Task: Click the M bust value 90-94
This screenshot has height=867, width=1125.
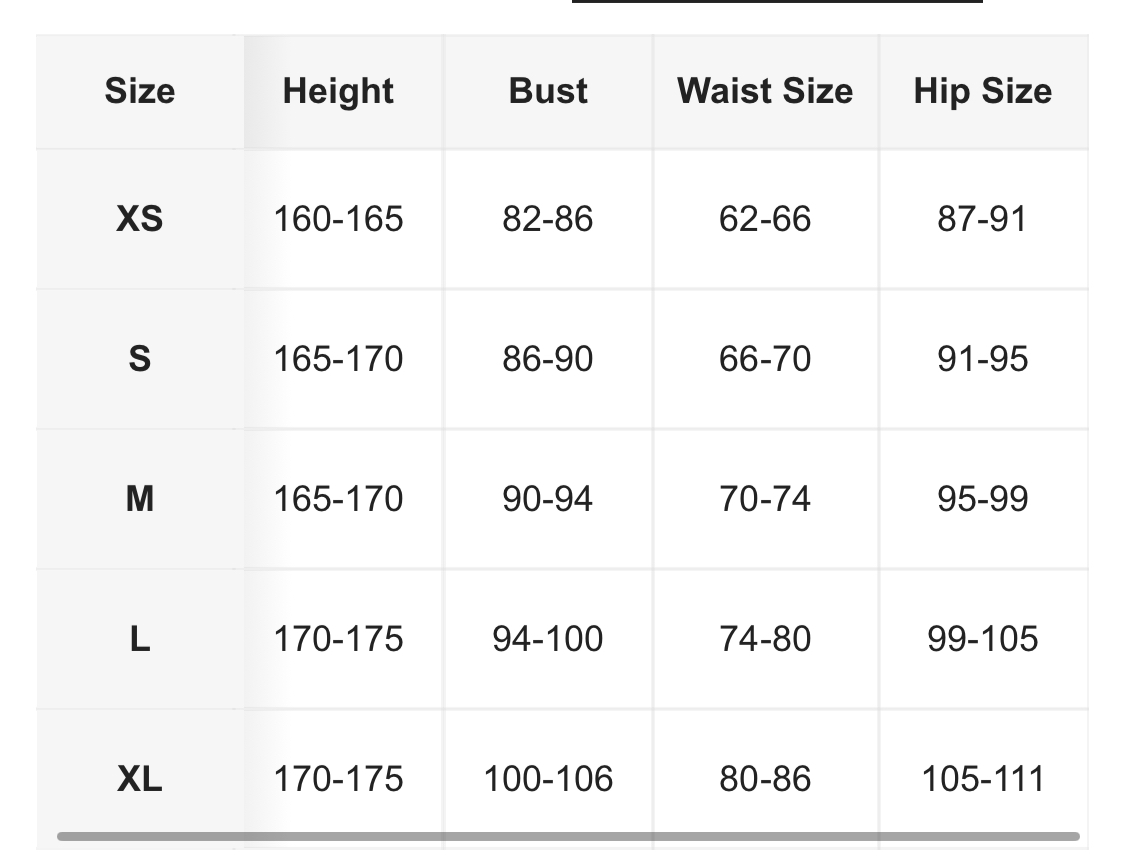Action: pyautogui.click(x=548, y=498)
